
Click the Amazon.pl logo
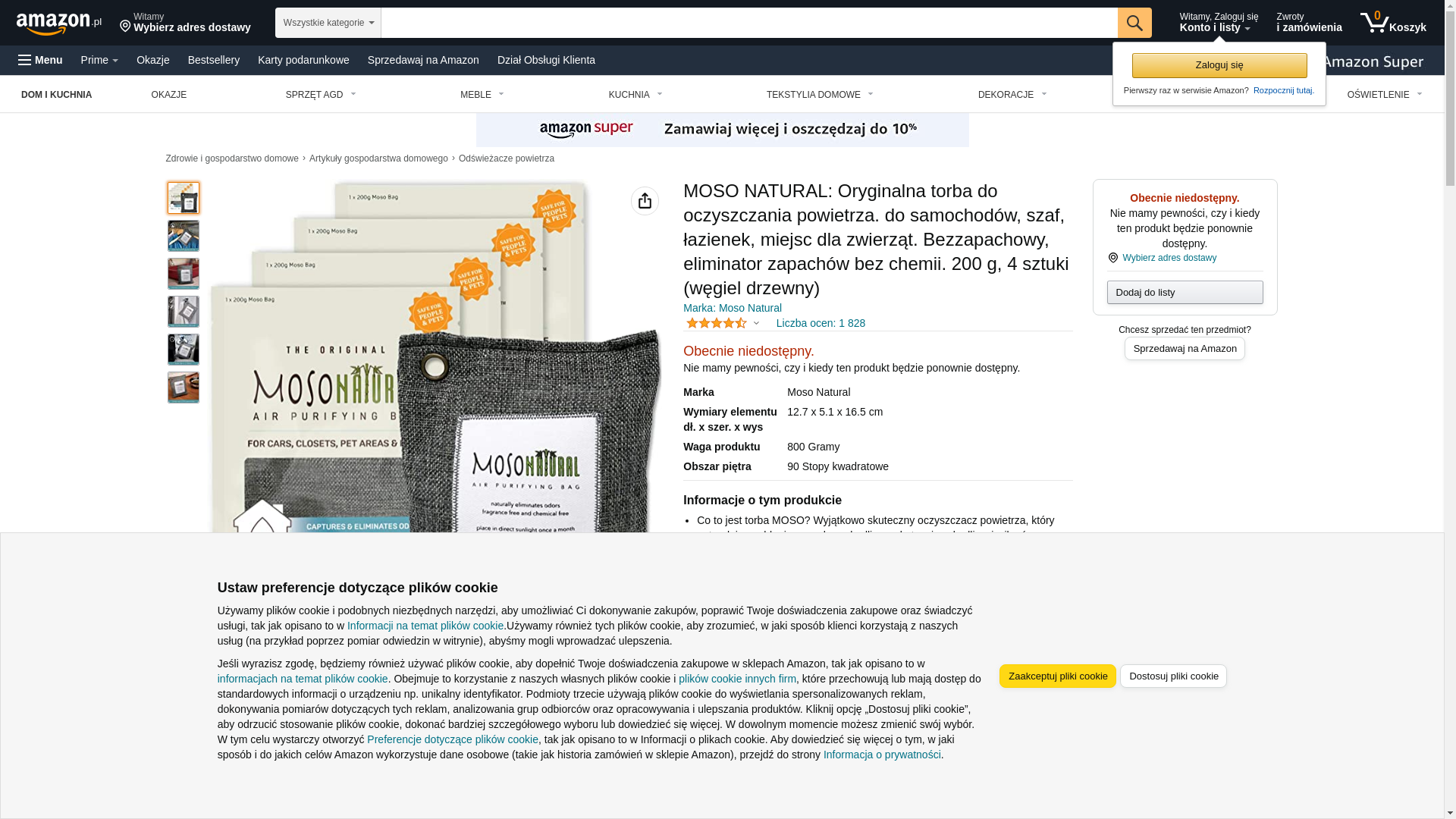coord(59,24)
